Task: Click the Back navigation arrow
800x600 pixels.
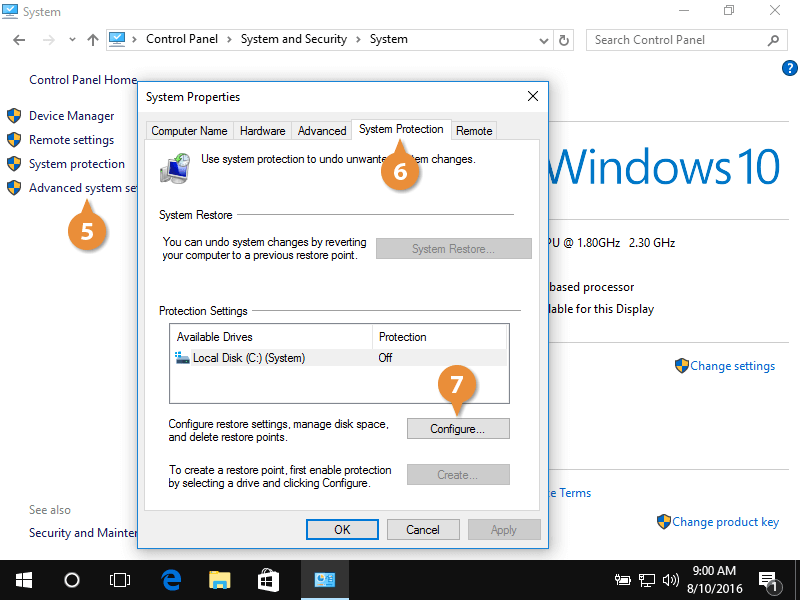Action: click(x=20, y=39)
